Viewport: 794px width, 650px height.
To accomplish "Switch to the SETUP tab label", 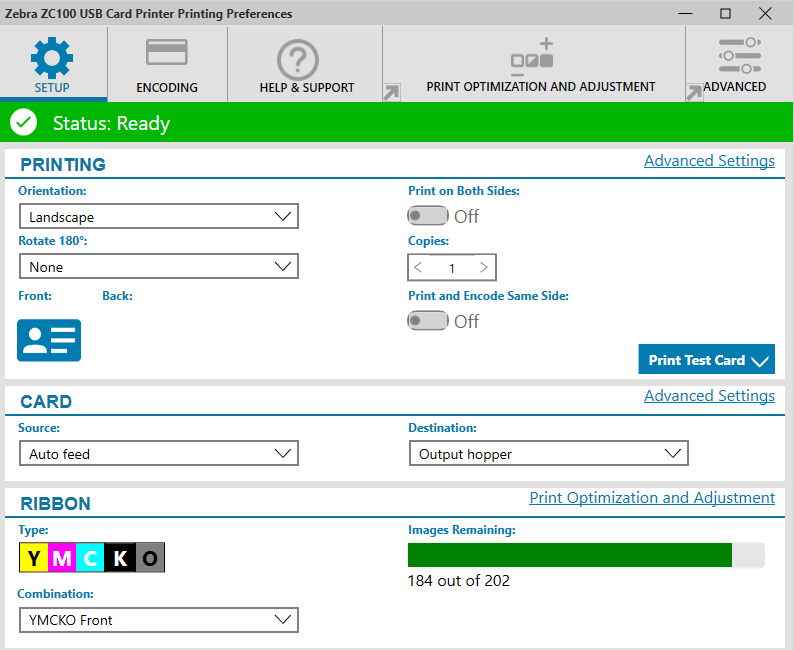I will [52, 88].
